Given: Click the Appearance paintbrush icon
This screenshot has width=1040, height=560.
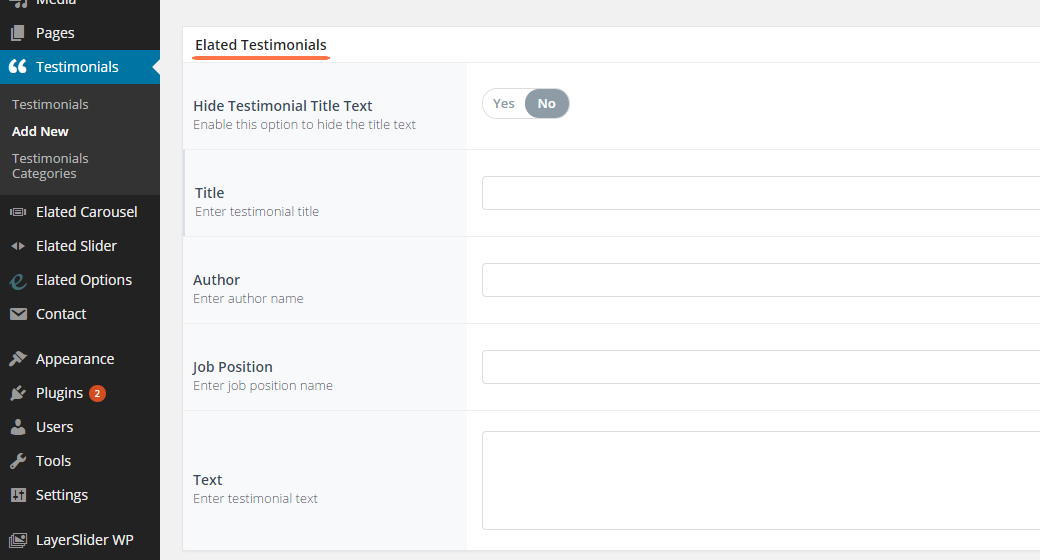Looking at the screenshot, I should (x=18, y=359).
